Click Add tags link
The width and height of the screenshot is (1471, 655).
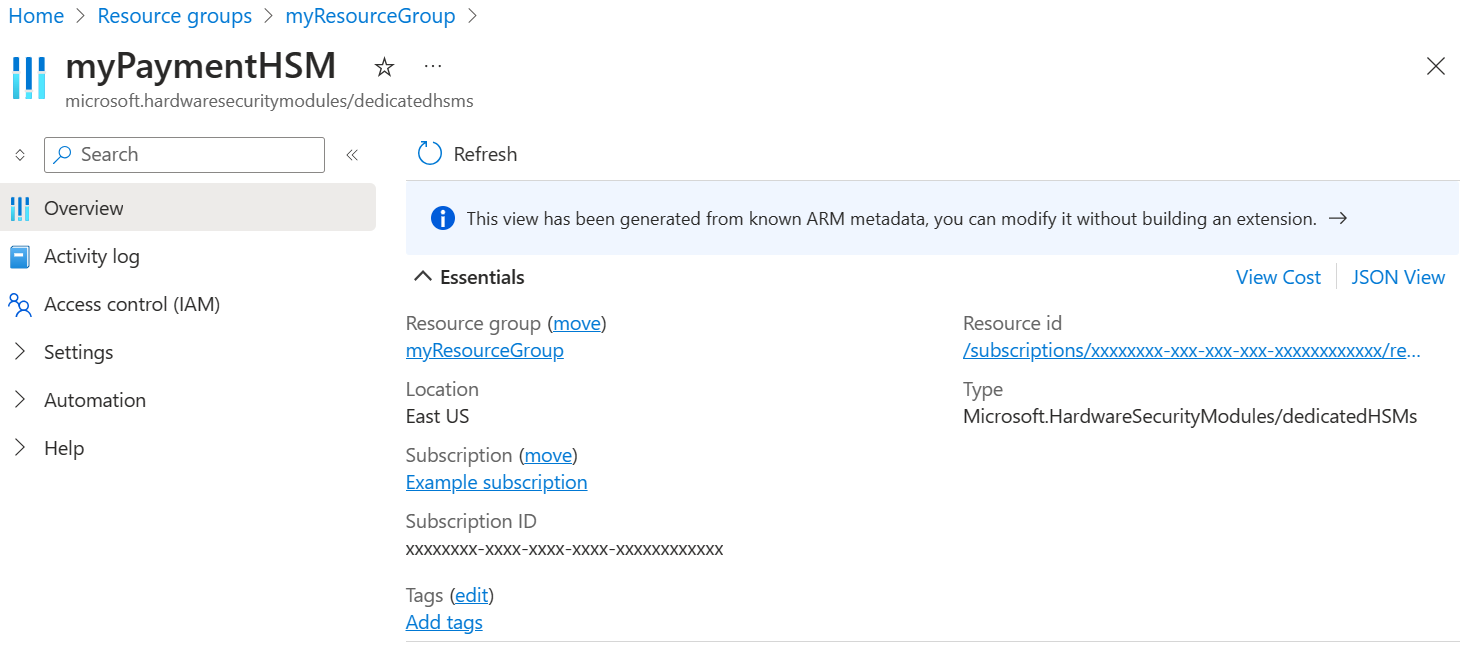tap(444, 622)
